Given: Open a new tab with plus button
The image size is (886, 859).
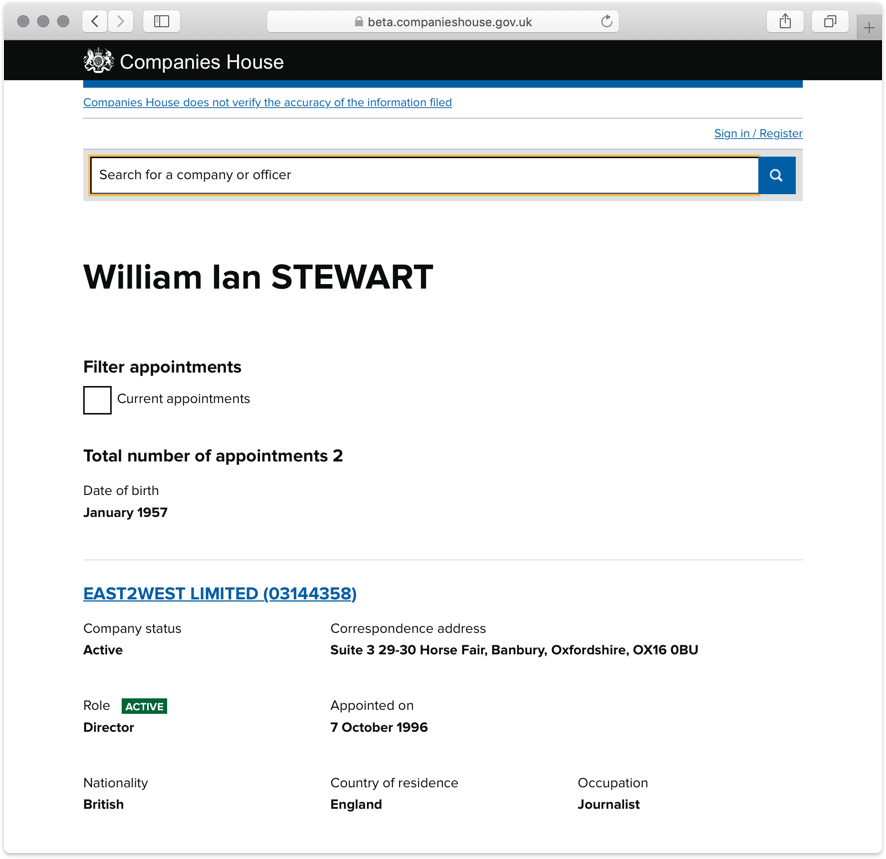Looking at the screenshot, I should click(x=868, y=28).
